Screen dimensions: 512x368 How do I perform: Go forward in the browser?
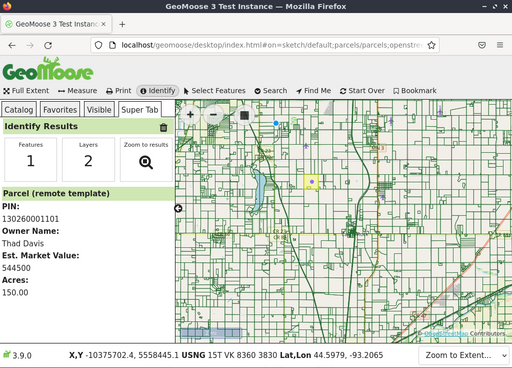point(30,45)
